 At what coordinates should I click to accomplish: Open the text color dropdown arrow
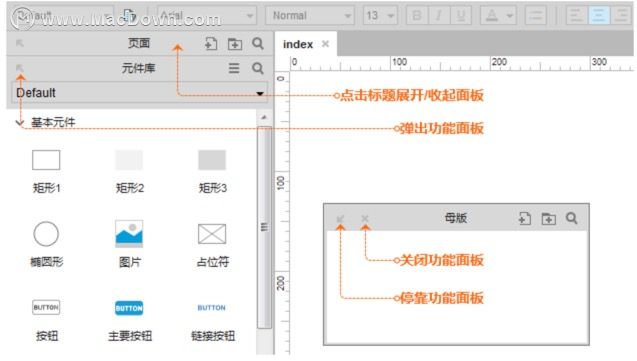click(x=509, y=16)
